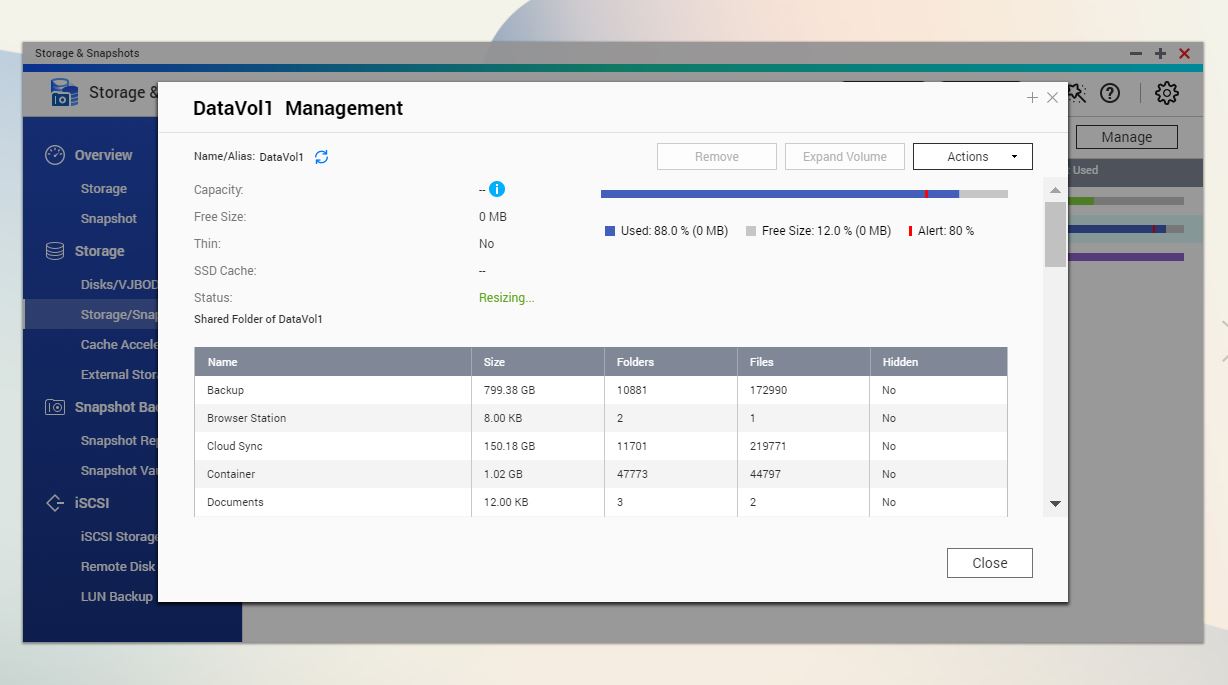Select Snapshot under Overview in sidebar
The height and width of the screenshot is (685, 1228).
[109, 218]
